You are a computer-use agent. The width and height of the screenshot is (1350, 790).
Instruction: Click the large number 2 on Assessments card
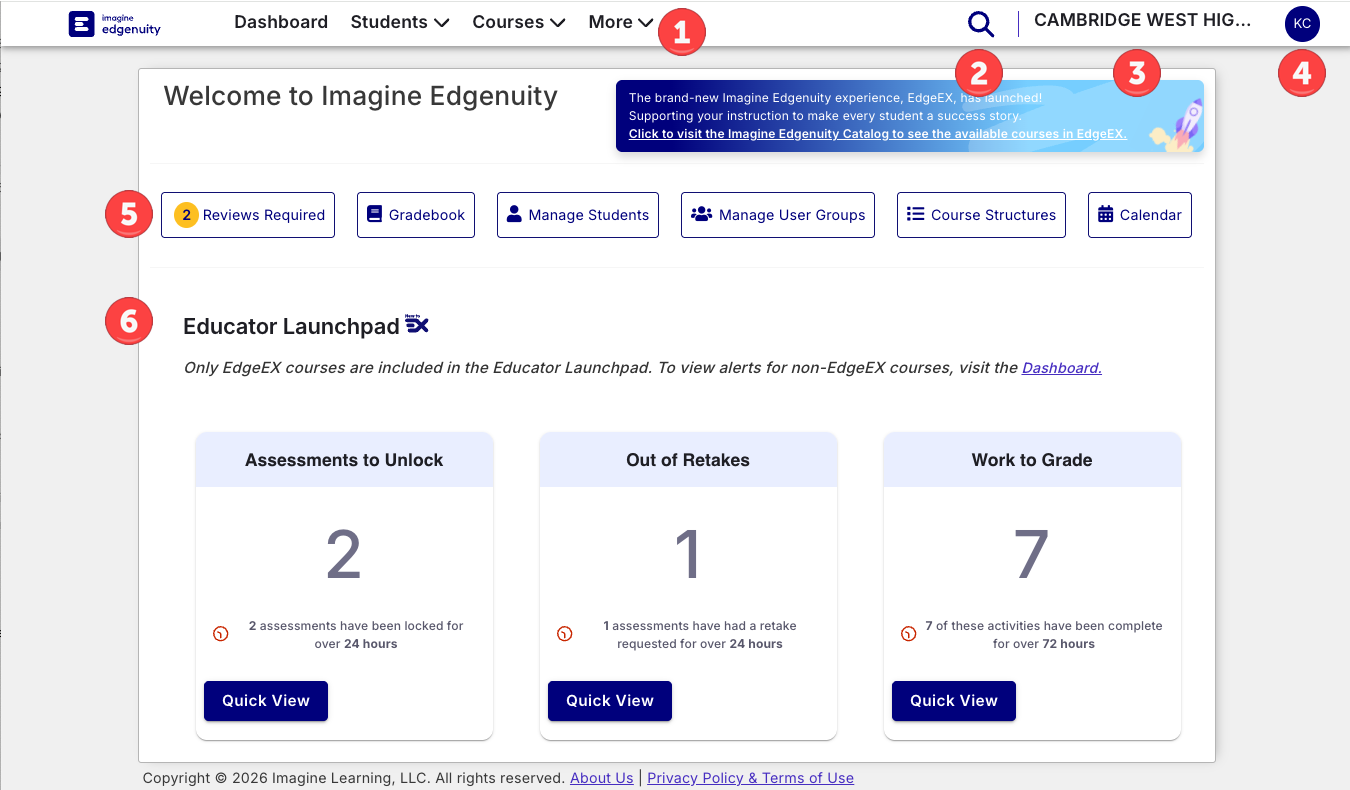pyautogui.click(x=344, y=555)
